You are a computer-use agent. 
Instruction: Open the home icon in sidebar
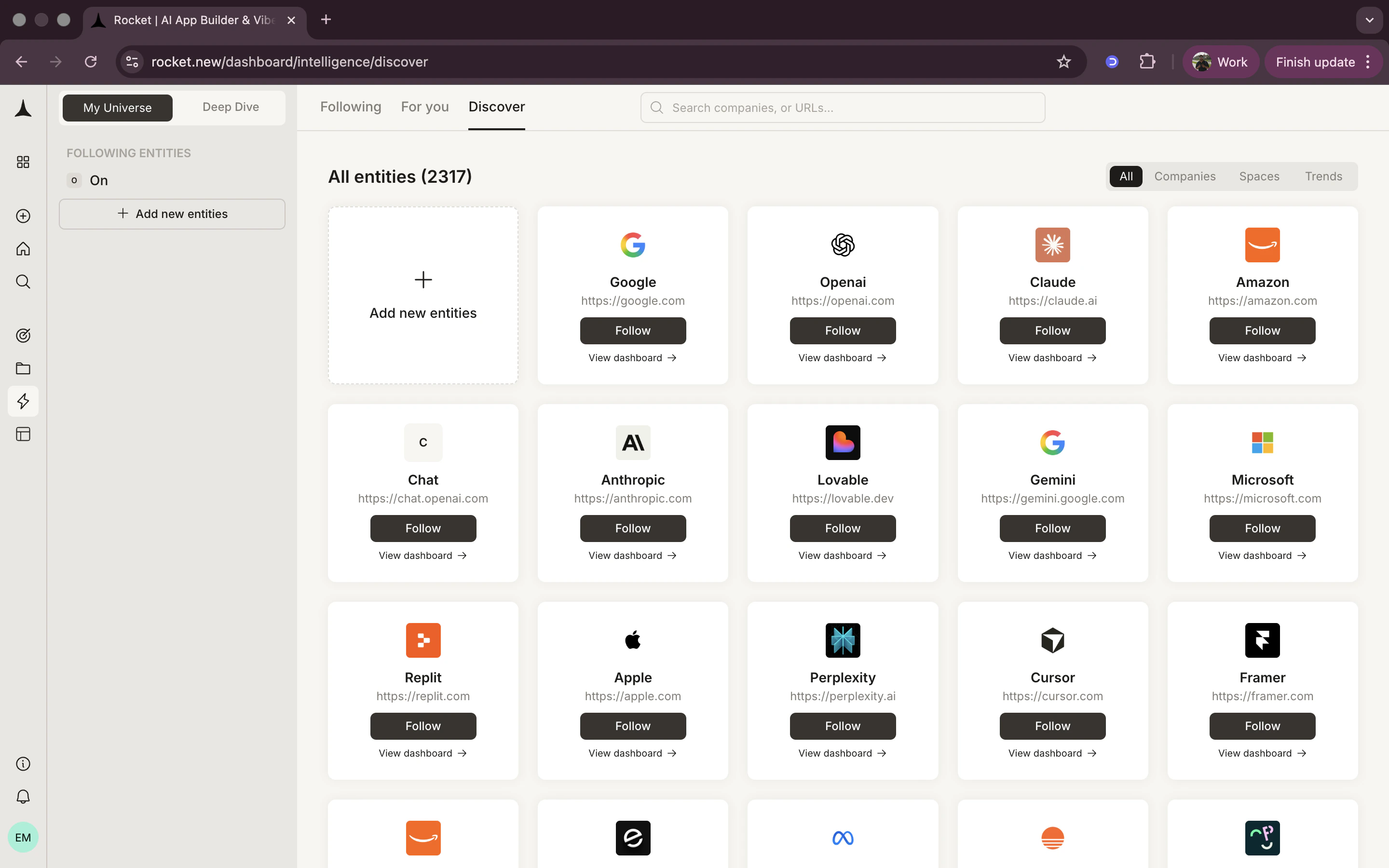tap(23, 248)
